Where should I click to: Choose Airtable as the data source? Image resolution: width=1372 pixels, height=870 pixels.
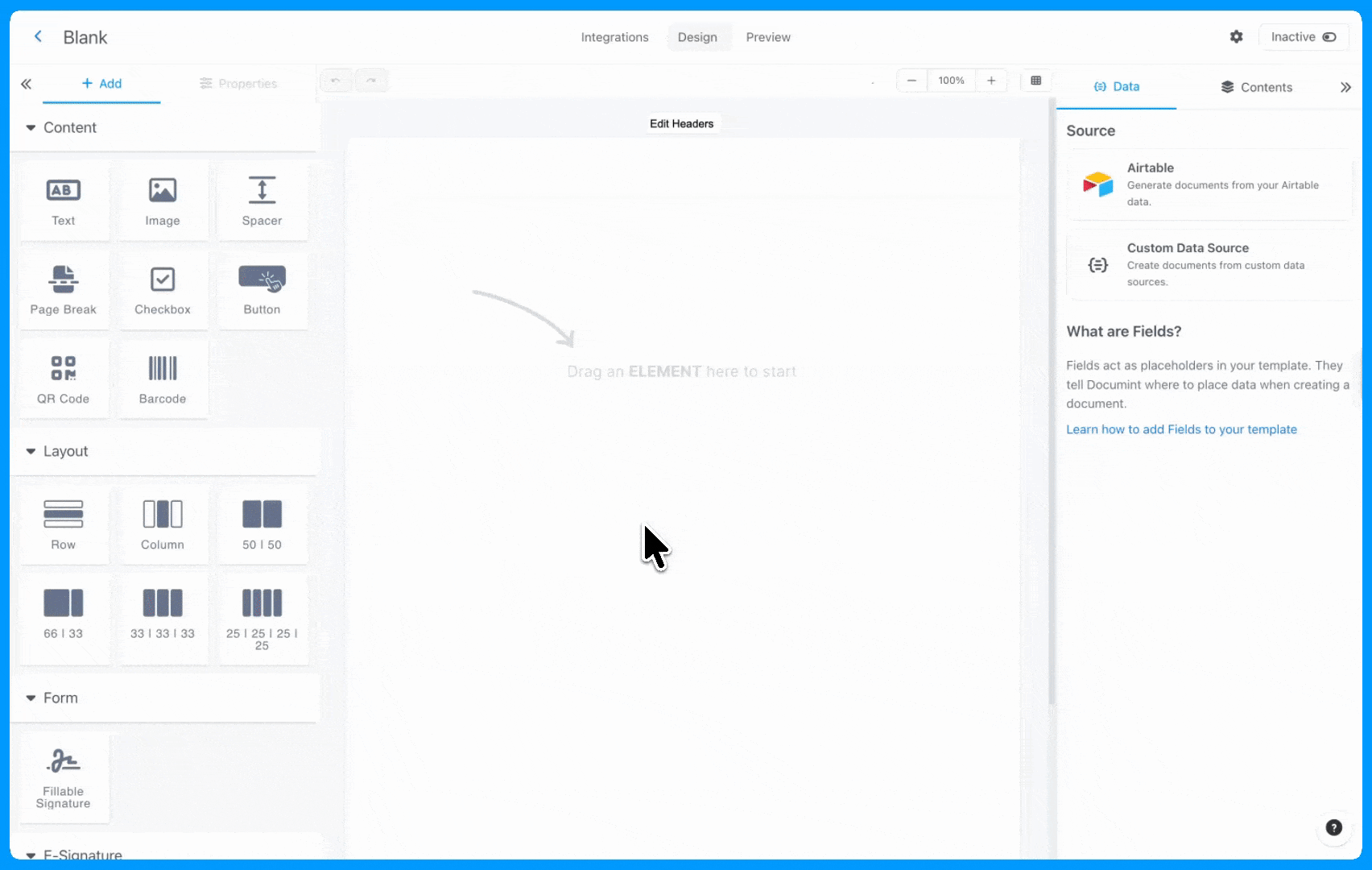point(1209,184)
